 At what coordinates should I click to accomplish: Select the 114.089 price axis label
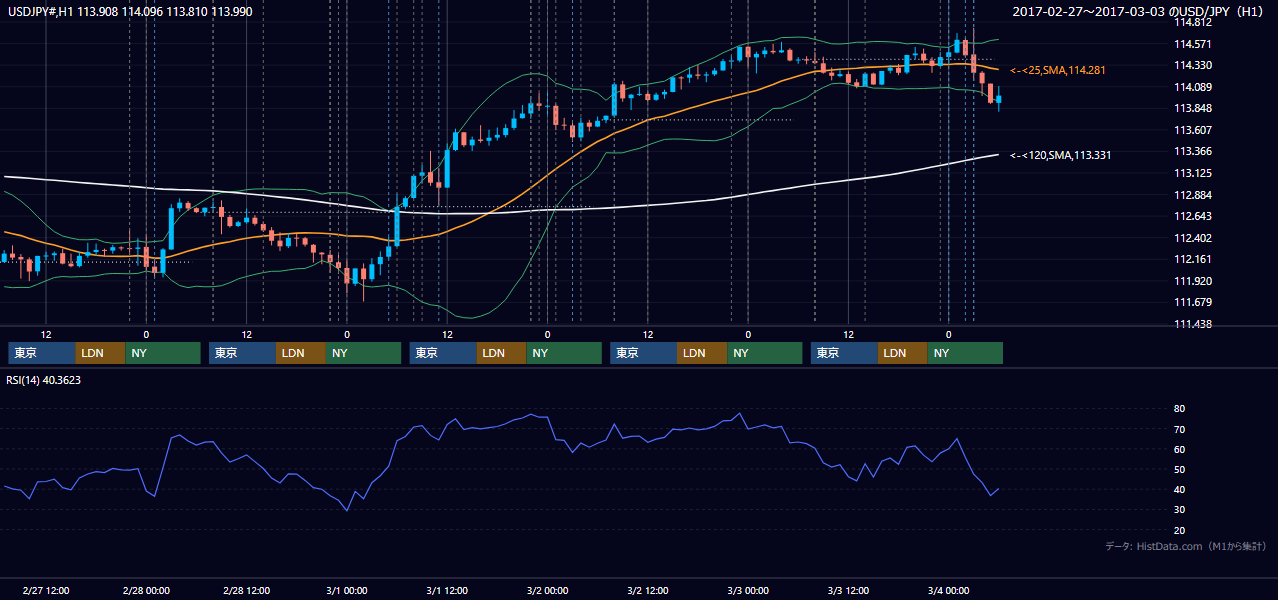coord(1192,87)
